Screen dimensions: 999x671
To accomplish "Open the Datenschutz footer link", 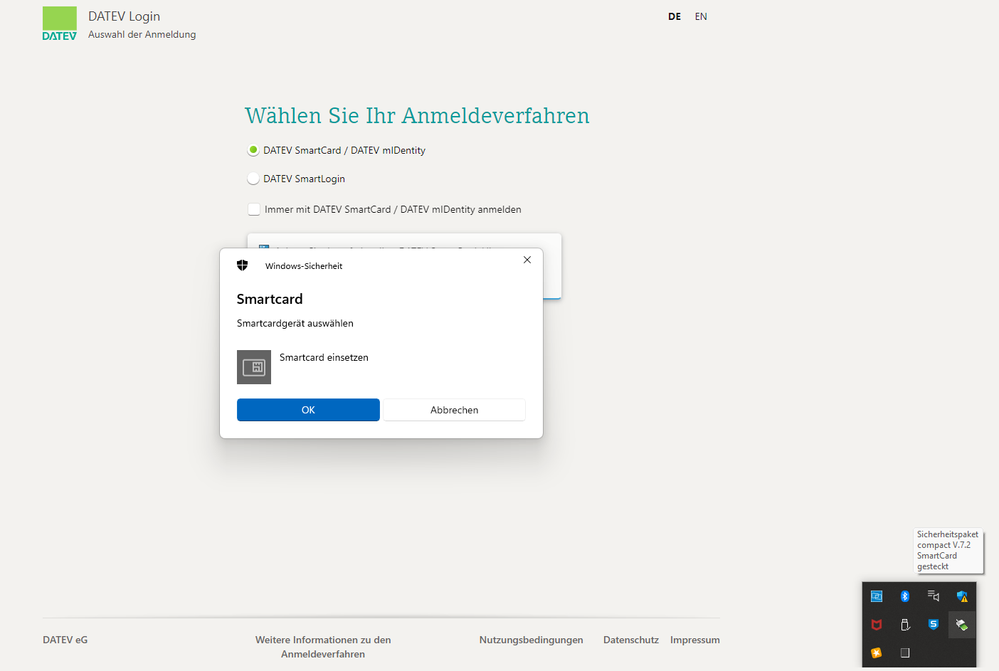I will point(631,640).
